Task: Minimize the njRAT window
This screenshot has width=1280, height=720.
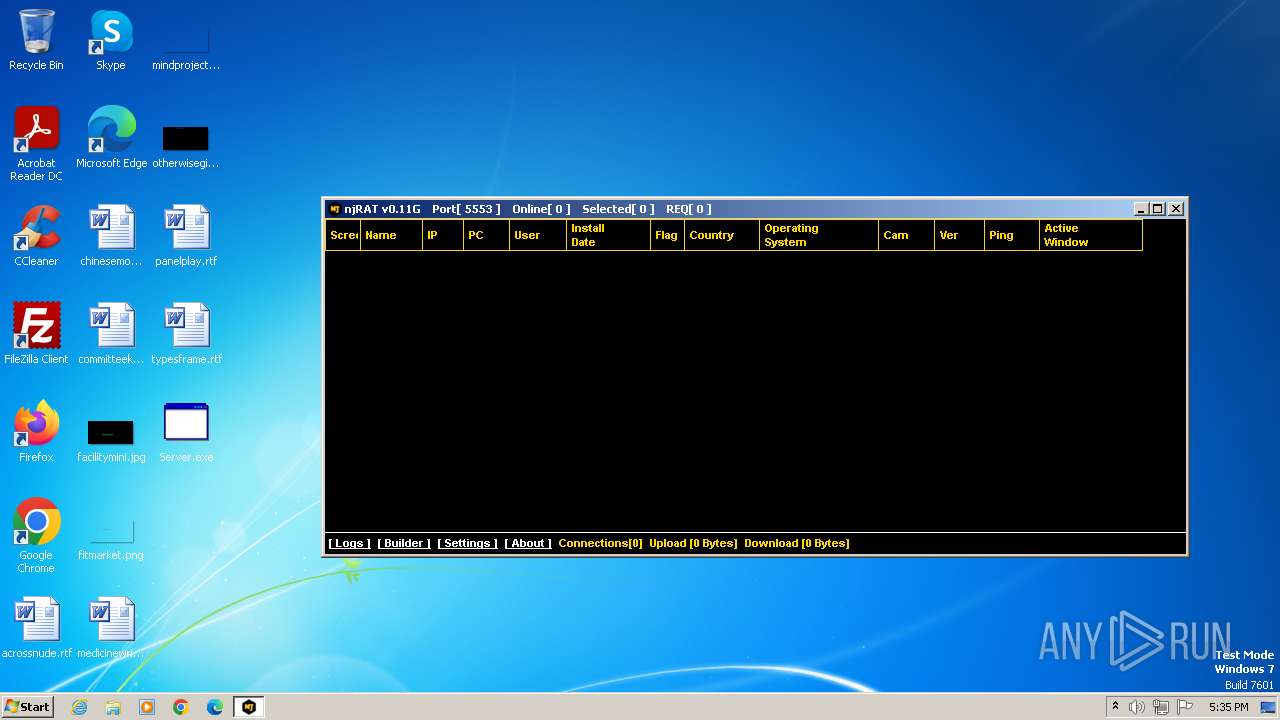Action: 1141,209
